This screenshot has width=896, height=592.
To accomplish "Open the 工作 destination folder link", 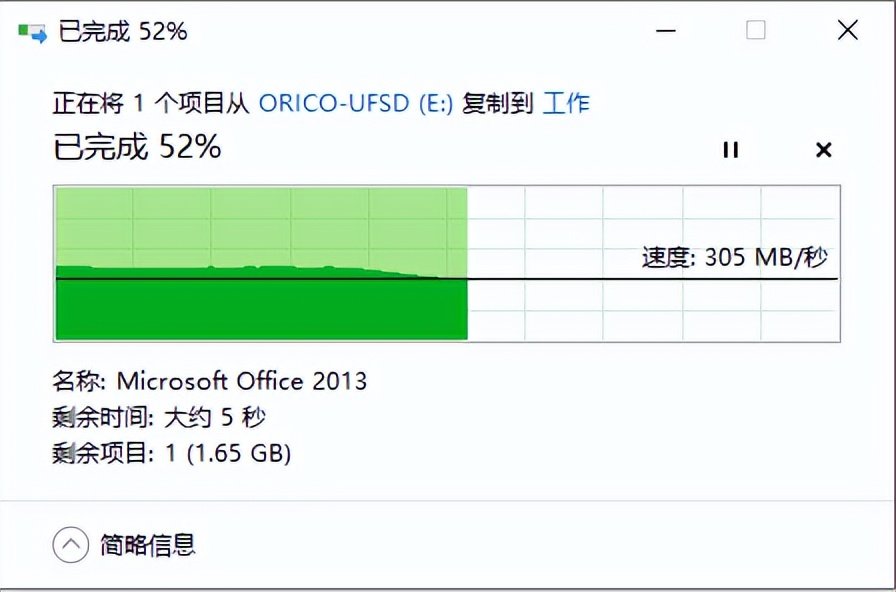I will click(566, 103).
